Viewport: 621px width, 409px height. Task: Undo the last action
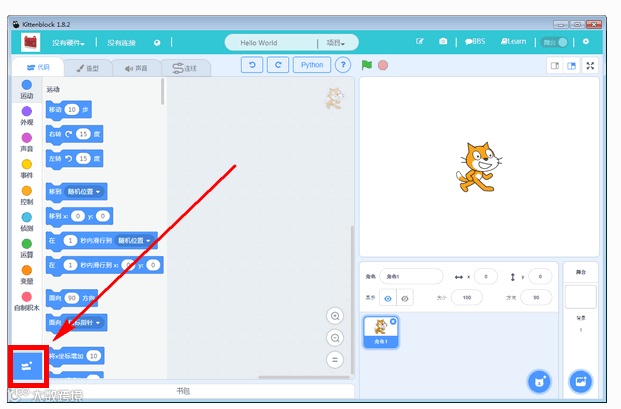pos(252,65)
